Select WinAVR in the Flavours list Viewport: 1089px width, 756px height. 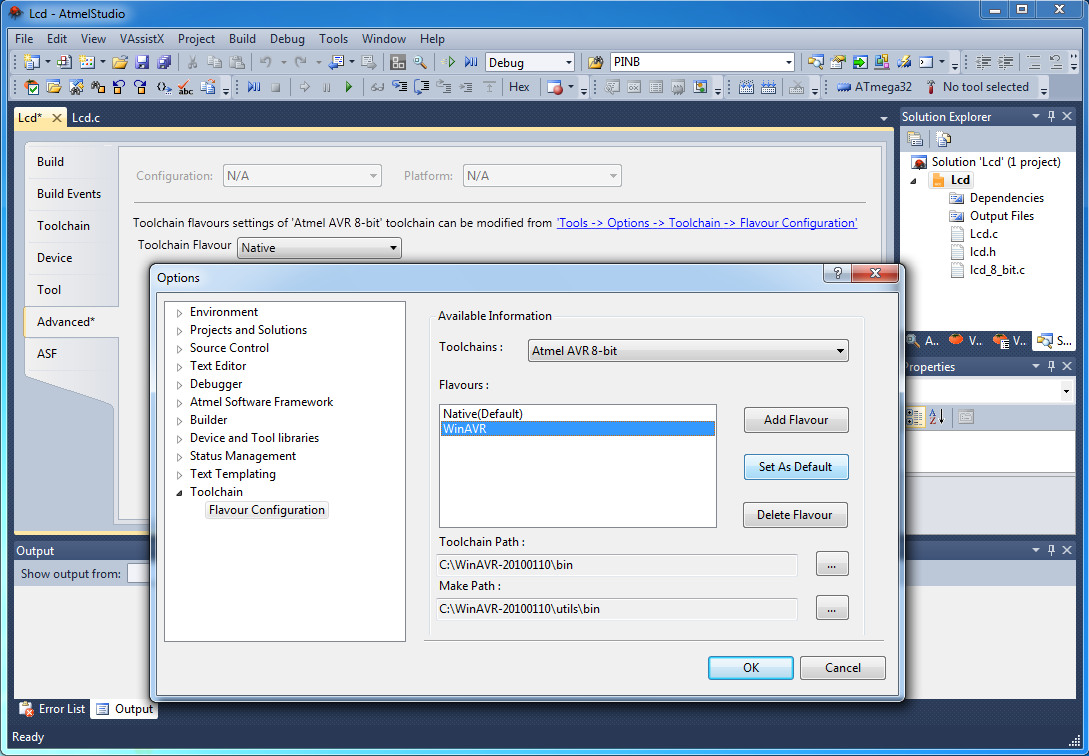578,429
